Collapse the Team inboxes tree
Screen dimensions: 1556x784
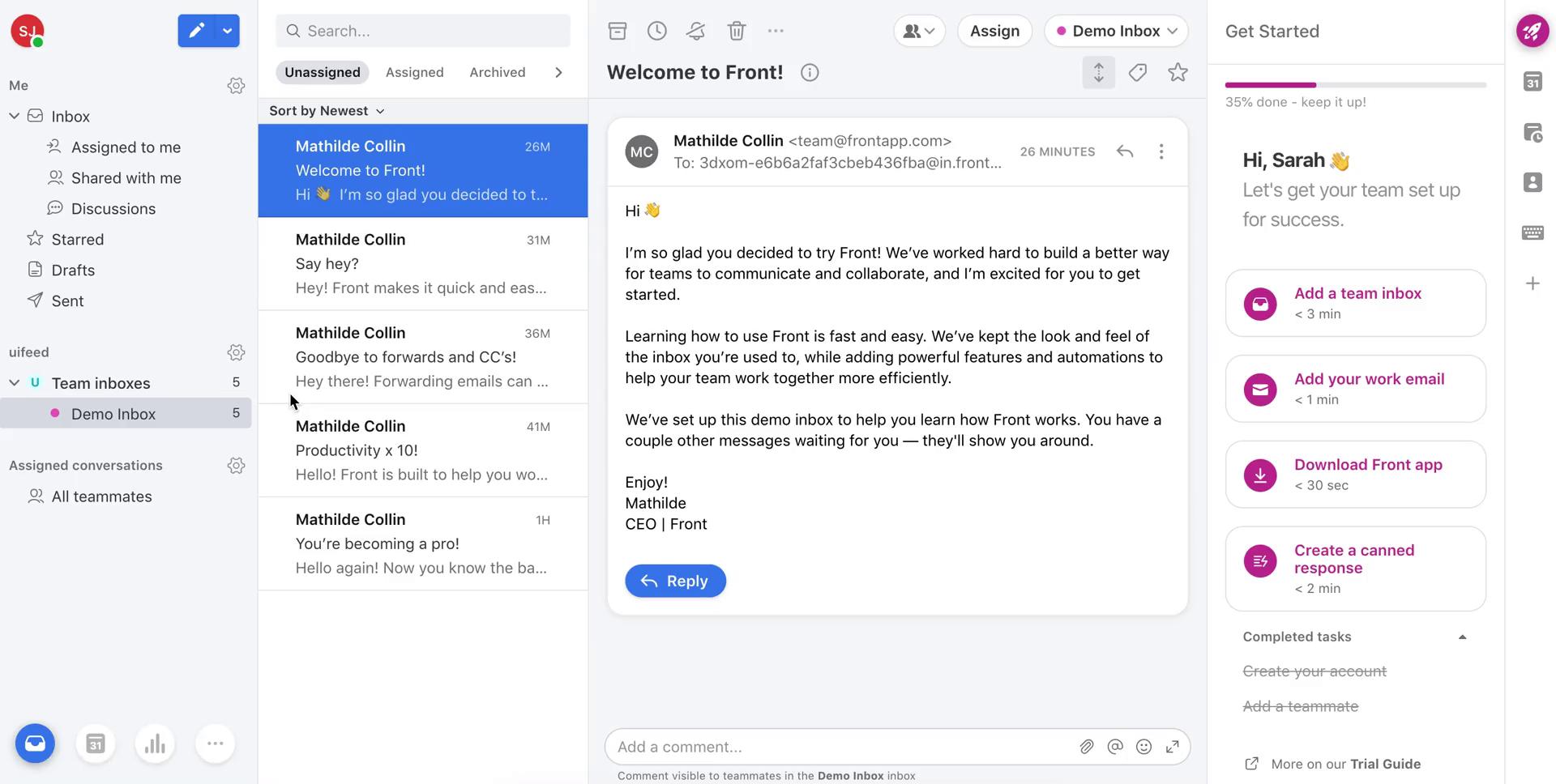[x=14, y=382]
